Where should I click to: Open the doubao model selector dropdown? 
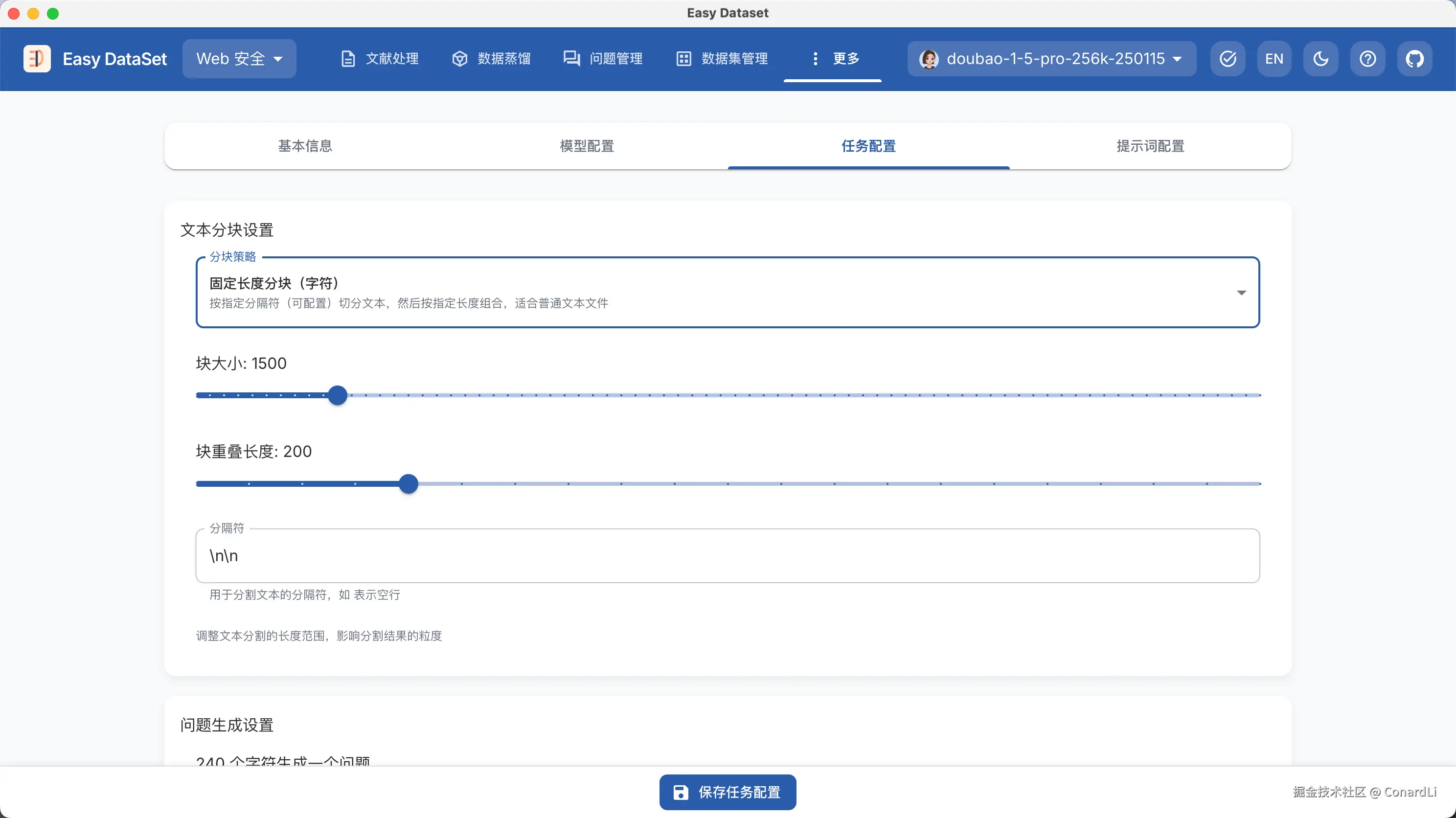[x=1051, y=58]
